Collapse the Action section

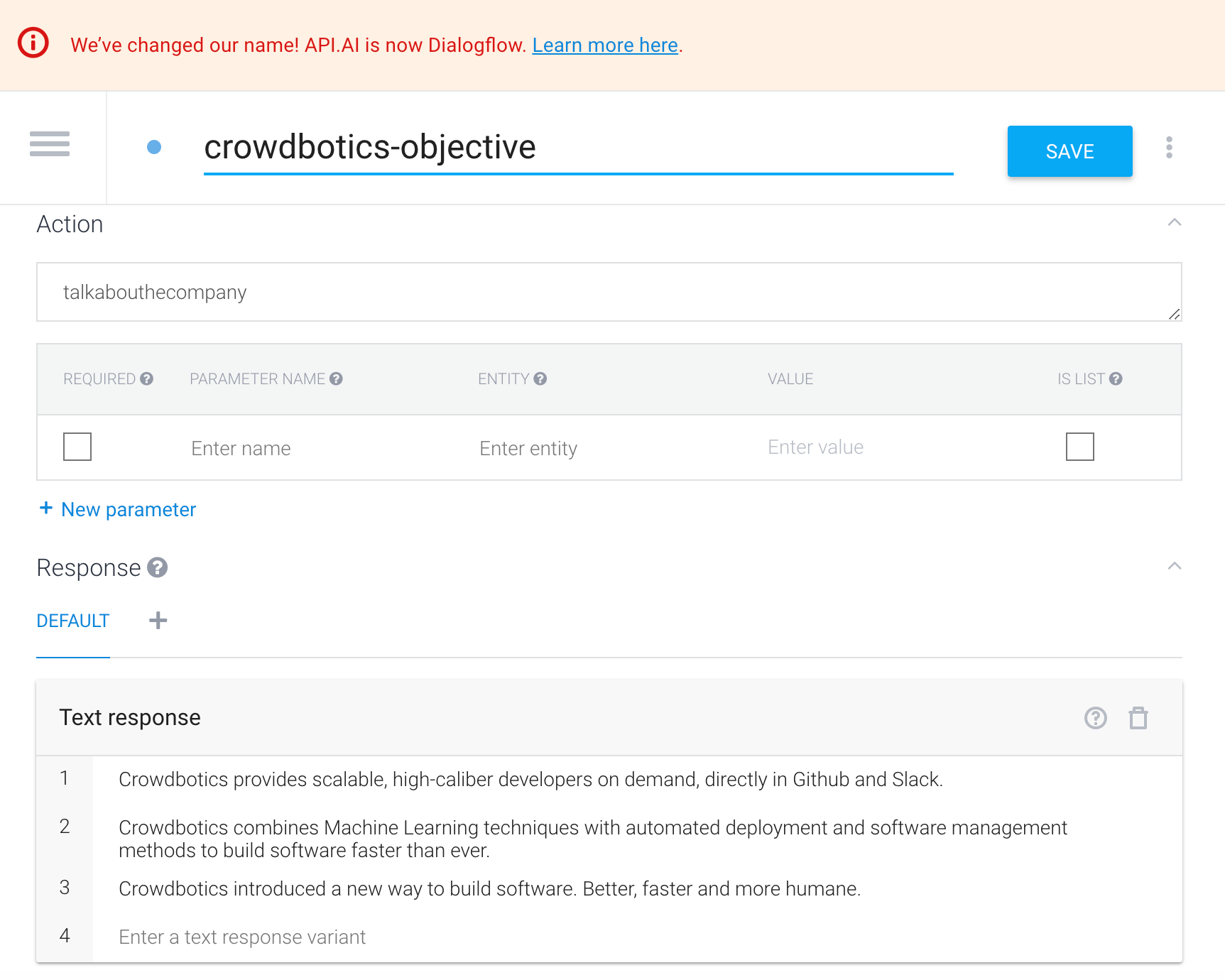(1175, 223)
